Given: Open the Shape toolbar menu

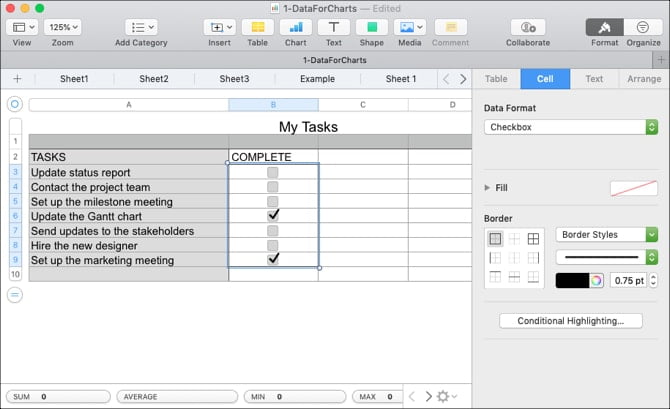Looking at the screenshot, I should [371, 27].
